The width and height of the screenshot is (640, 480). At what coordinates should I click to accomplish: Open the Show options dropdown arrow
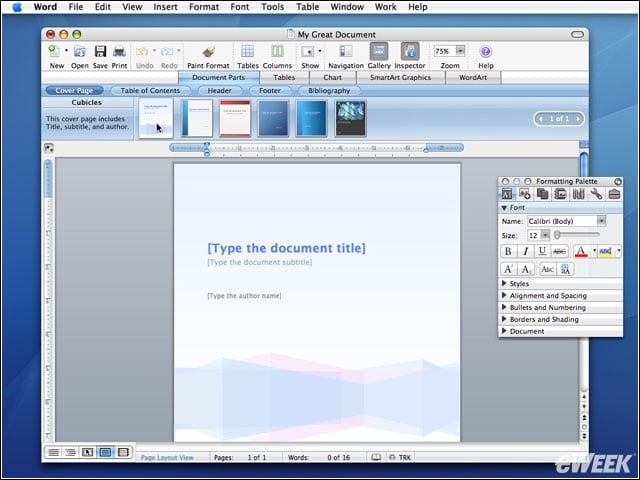(320, 51)
